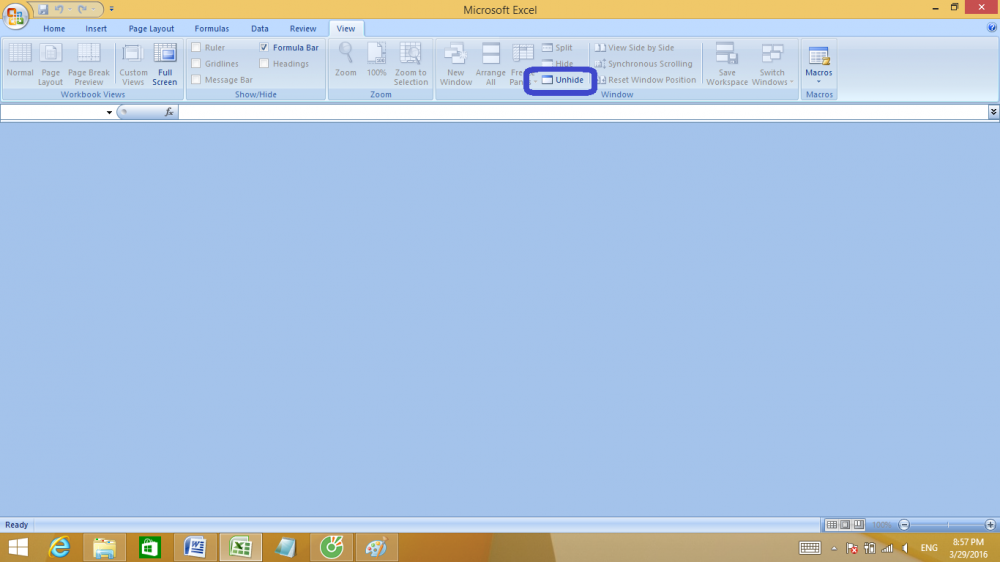Open a New Window

pyautogui.click(x=455, y=64)
